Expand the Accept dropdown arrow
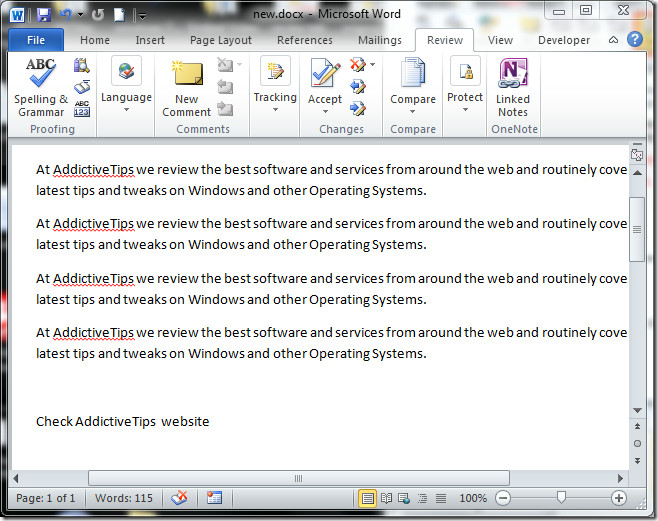Image resolution: width=658 pixels, height=521 pixels. (x=325, y=112)
